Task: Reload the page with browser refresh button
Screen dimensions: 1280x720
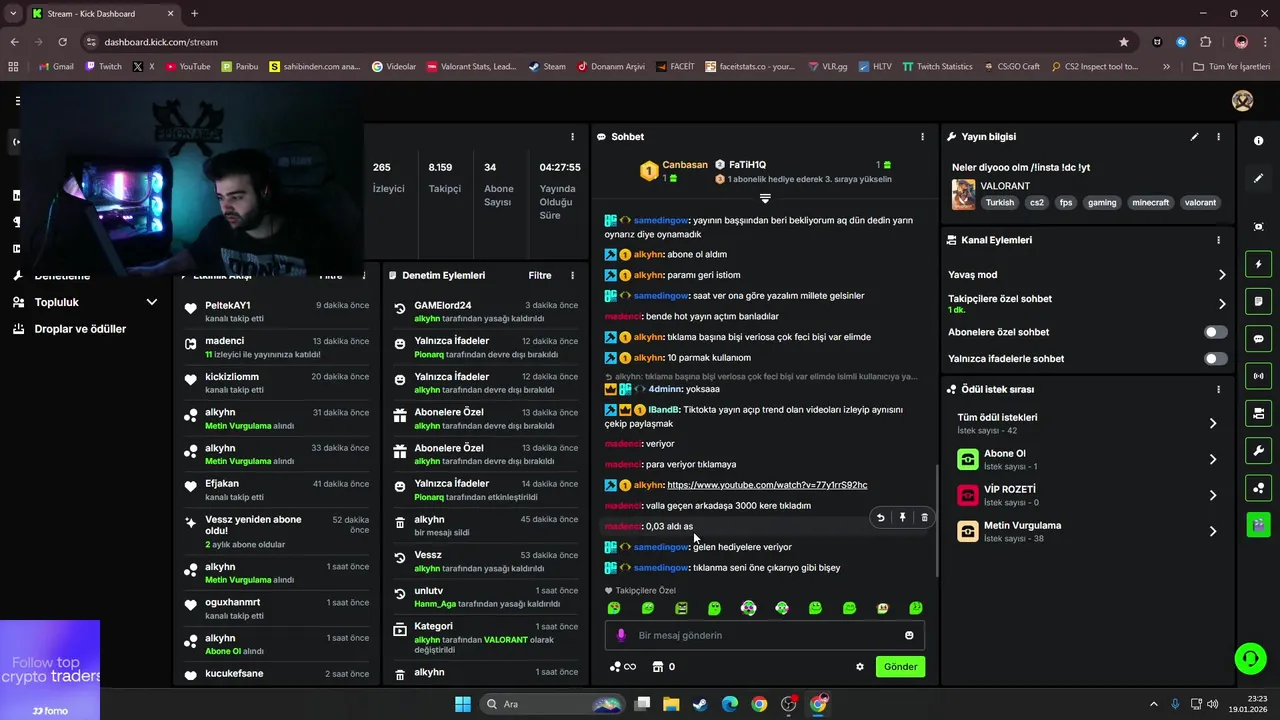Action: point(62,42)
